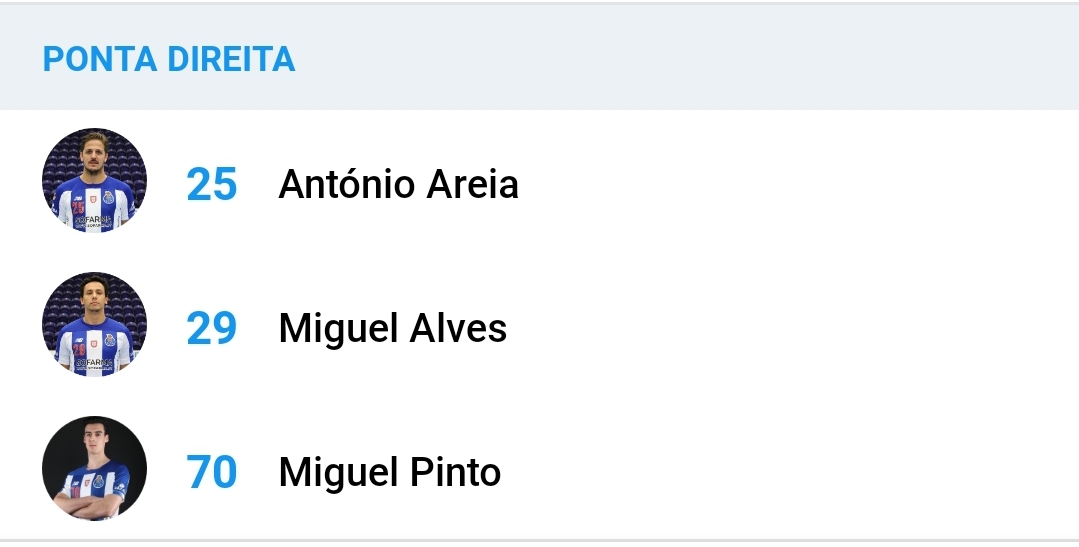Open the Miguel Alves row's empty area
The width and height of the screenshot is (1079, 547).
tap(798, 327)
